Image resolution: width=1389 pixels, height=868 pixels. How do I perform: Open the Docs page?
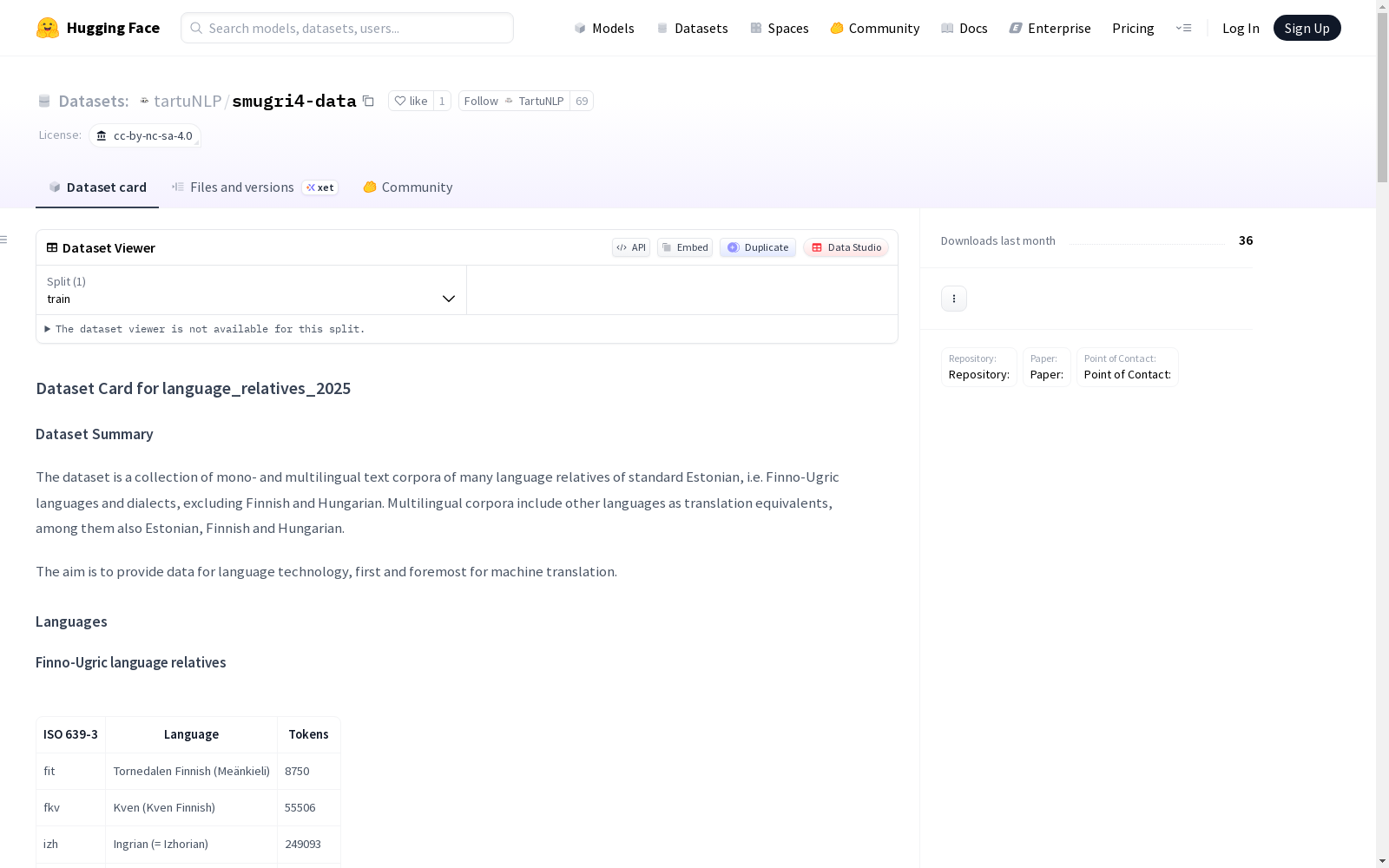tap(964, 28)
